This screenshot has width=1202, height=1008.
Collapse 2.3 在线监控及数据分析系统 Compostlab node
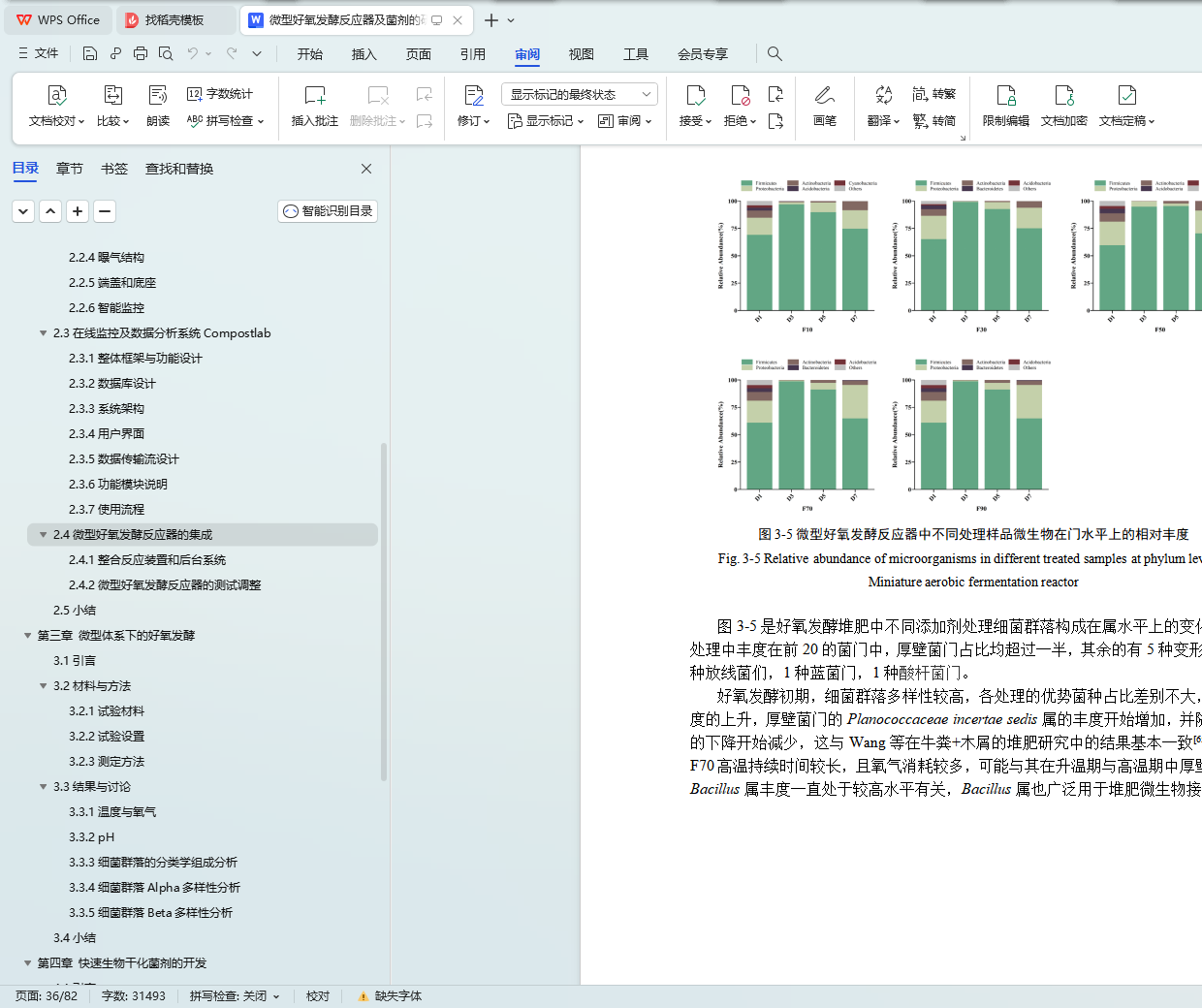coord(43,333)
